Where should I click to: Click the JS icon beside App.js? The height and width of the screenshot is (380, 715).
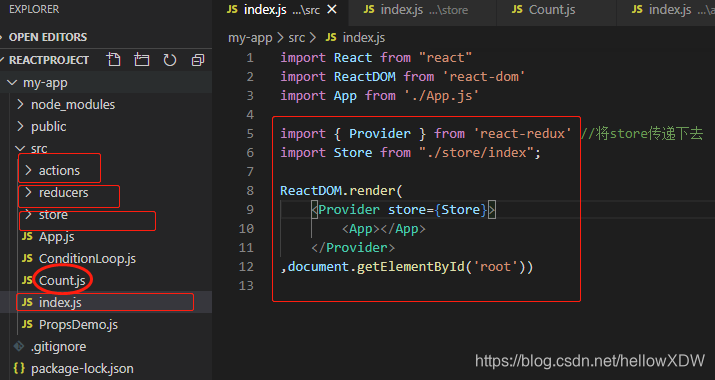click(27, 236)
